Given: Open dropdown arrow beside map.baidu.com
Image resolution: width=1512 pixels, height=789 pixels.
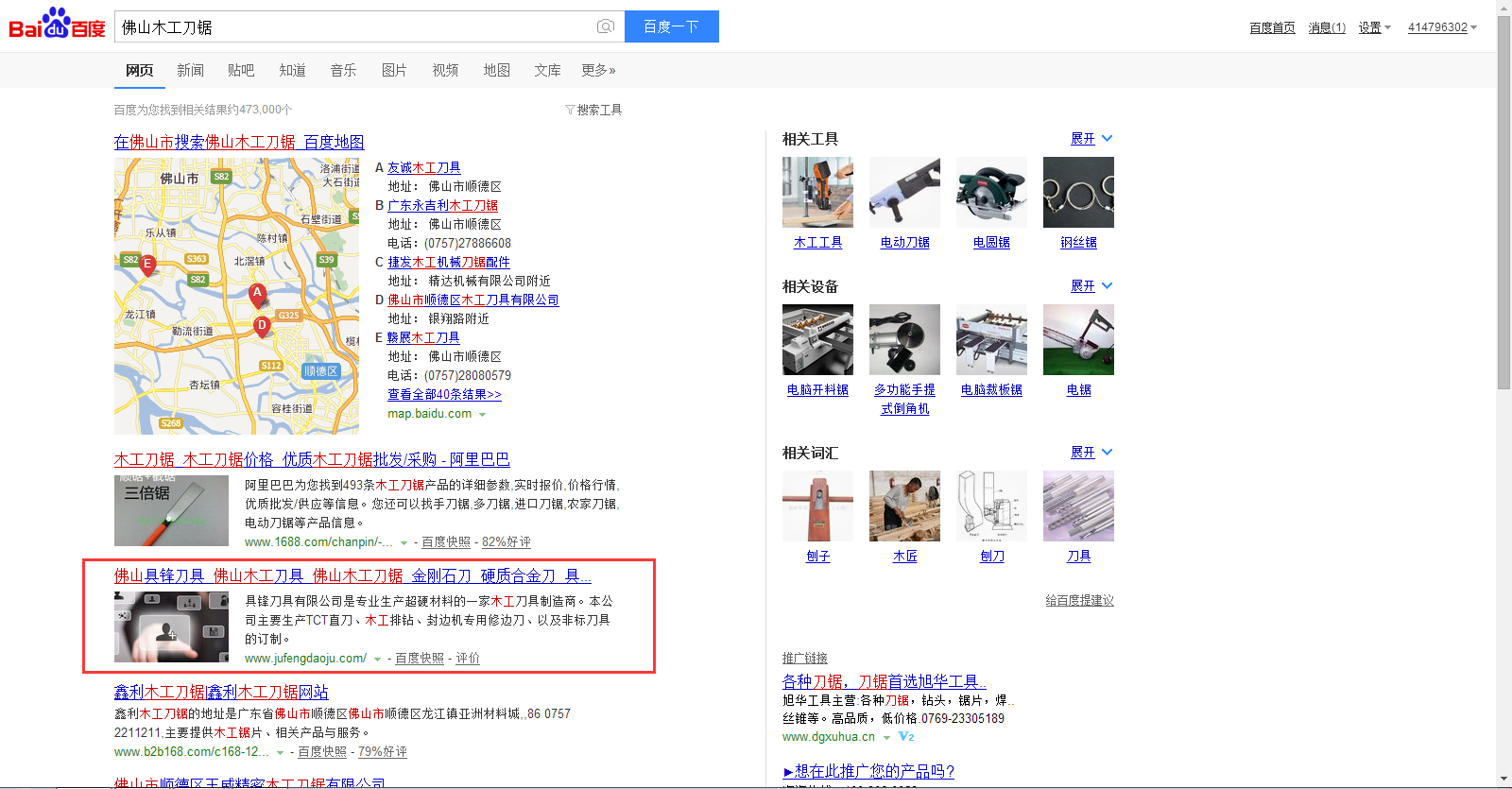Looking at the screenshot, I should click(483, 415).
